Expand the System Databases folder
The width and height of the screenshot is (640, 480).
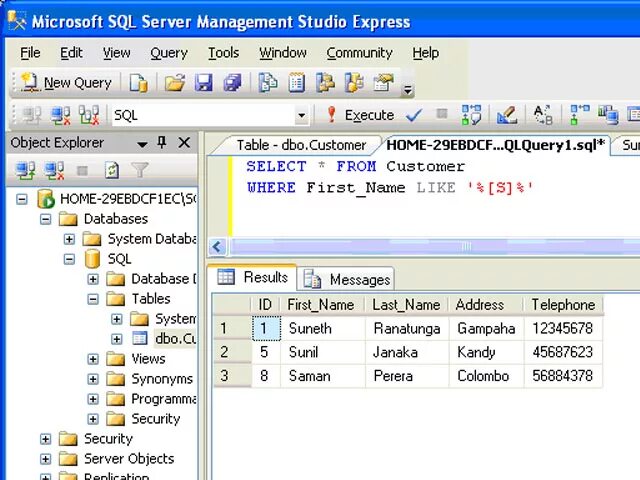point(69,239)
